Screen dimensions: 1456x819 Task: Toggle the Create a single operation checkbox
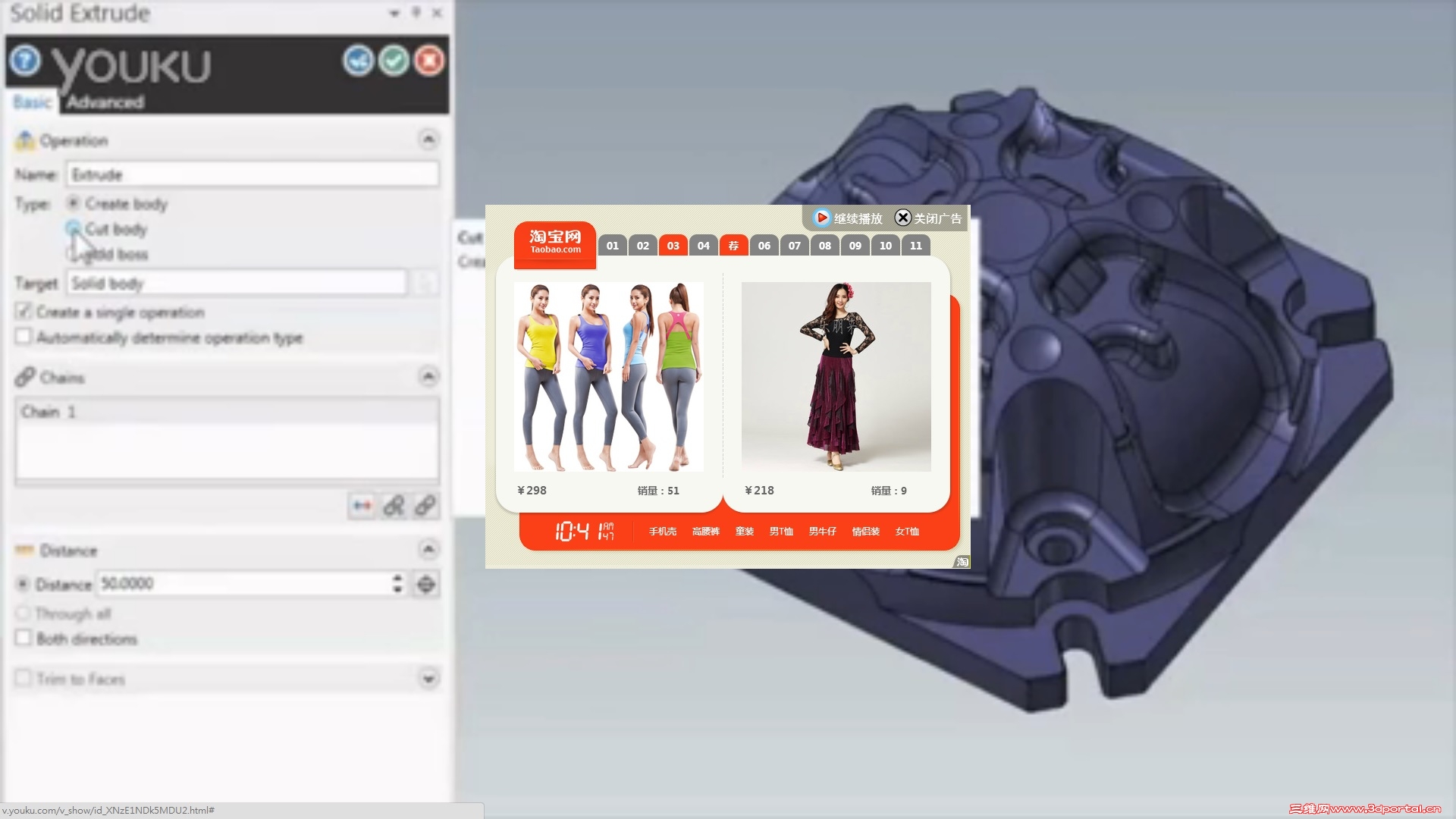[24, 312]
